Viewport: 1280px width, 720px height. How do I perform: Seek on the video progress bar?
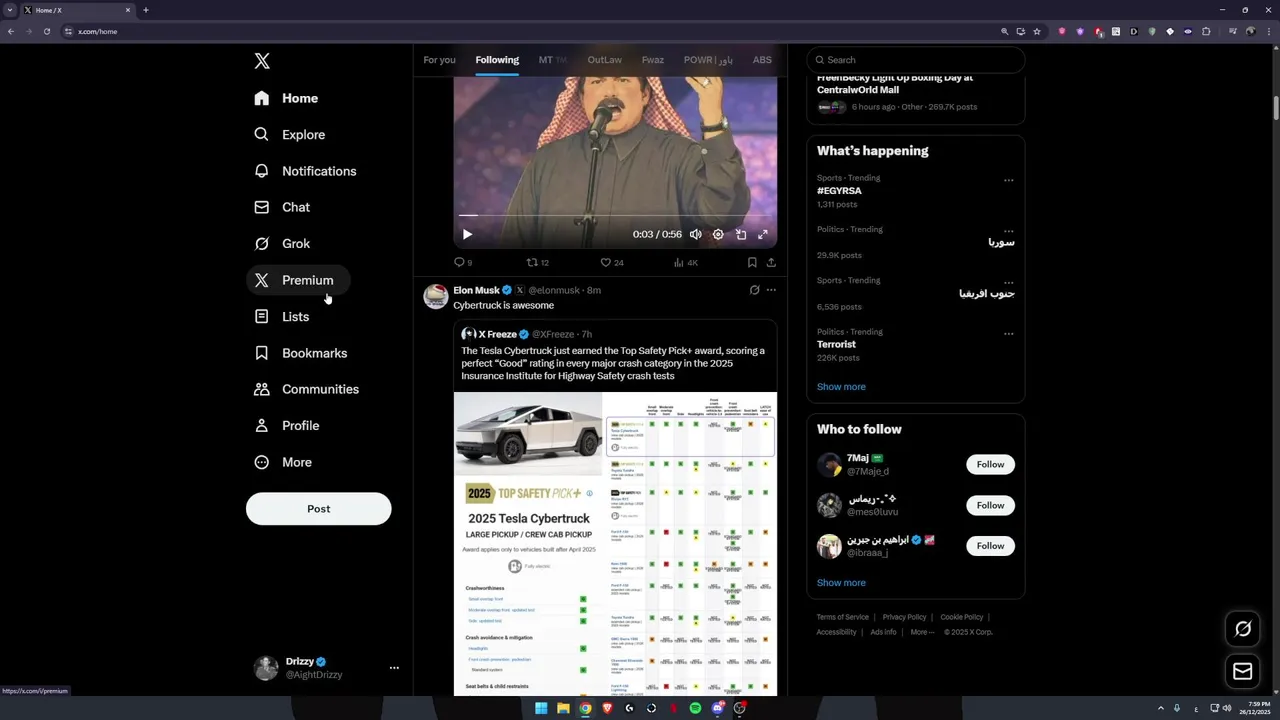615,215
